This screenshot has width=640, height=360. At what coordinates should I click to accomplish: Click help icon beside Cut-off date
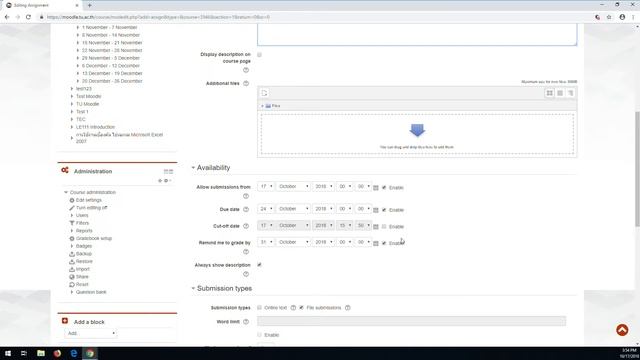click(x=246, y=226)
